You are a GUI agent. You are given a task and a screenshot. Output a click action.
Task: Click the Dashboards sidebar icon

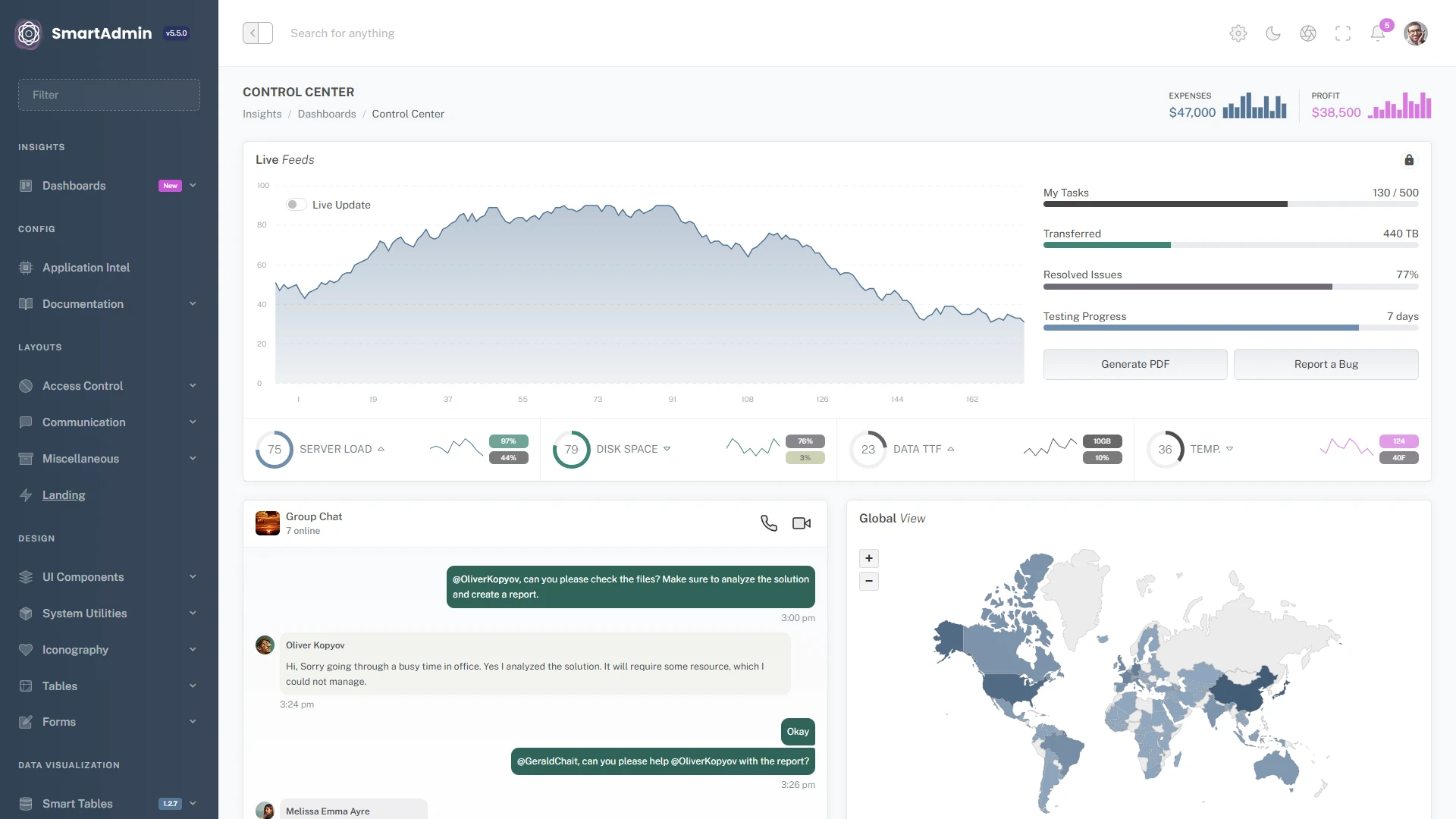[26, 186]
